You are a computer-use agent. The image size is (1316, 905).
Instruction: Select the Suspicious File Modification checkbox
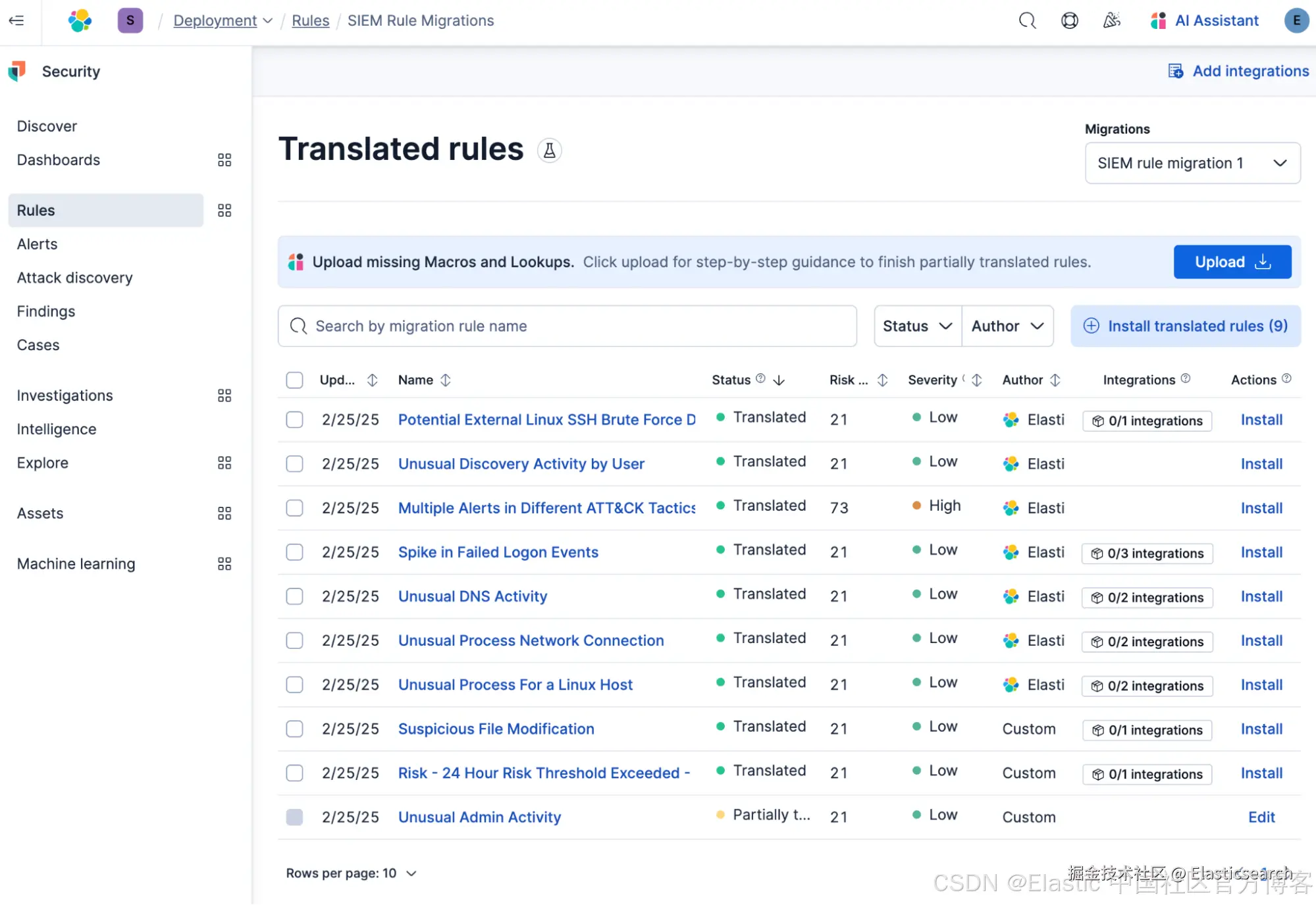coord(294,729)
